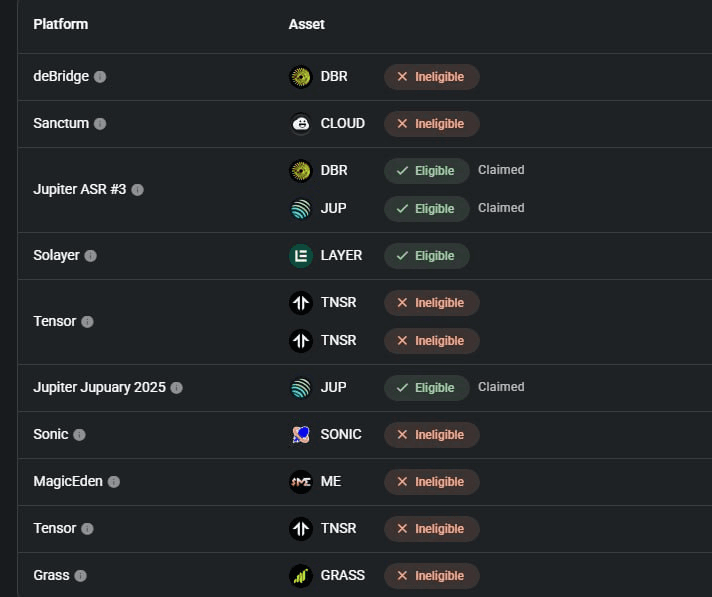The image size is (712, 597).
Task: Click the JUP icon in Jupiter Jupuary 2025 row
Action: pos(301,388)
